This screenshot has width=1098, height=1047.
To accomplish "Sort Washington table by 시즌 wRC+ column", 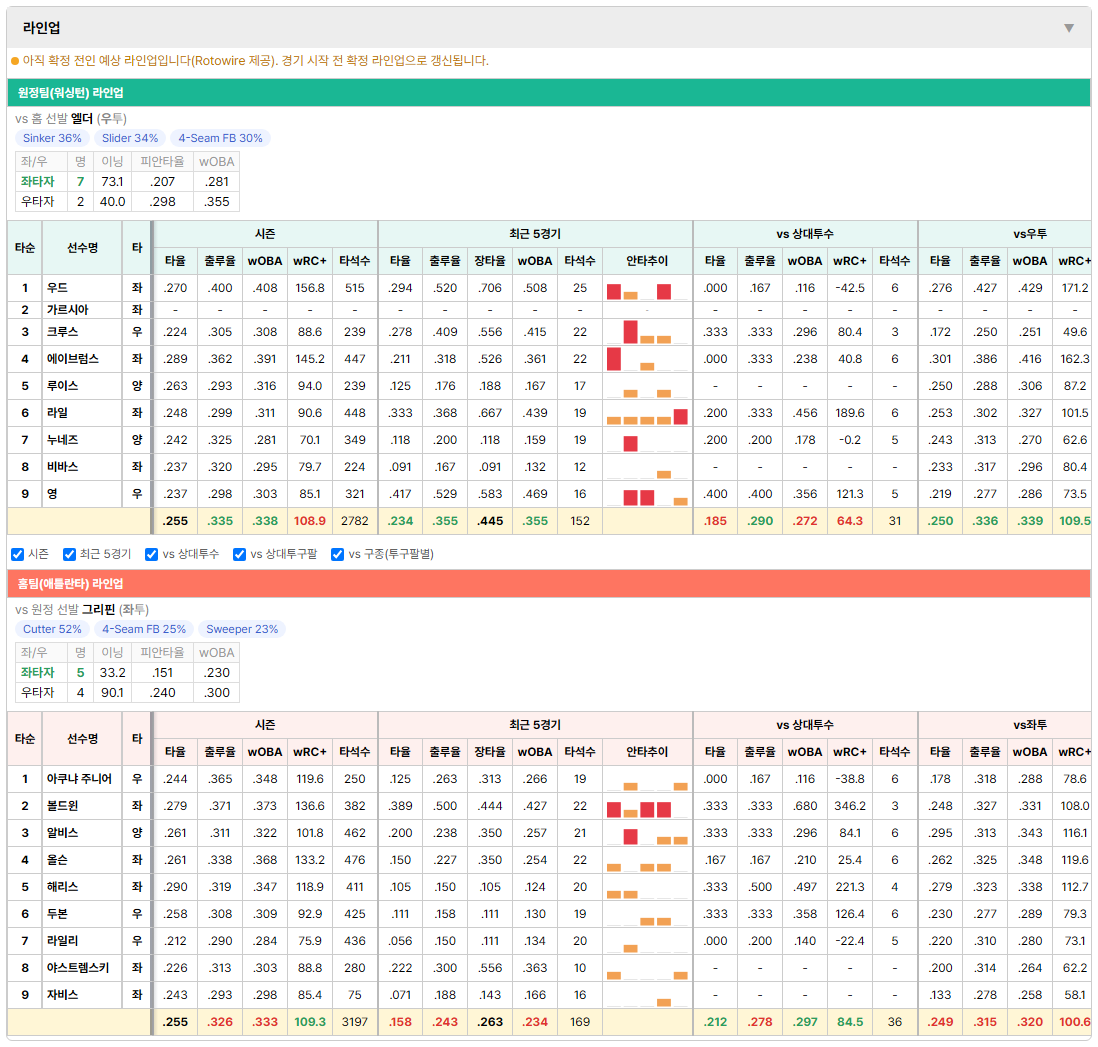I will (x=310, y=261).
